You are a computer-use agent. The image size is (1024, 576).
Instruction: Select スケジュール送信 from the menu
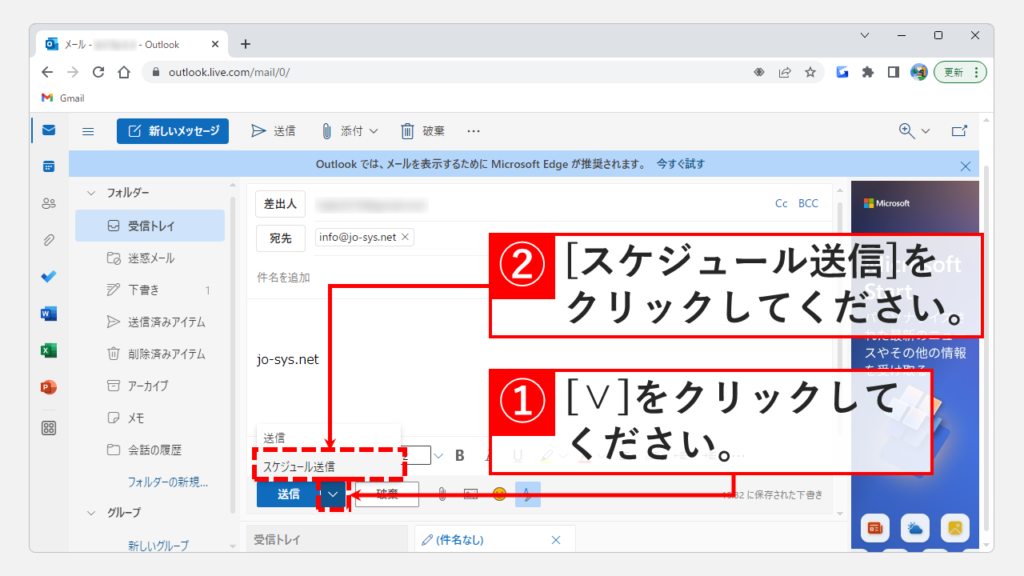click(299, 466)
